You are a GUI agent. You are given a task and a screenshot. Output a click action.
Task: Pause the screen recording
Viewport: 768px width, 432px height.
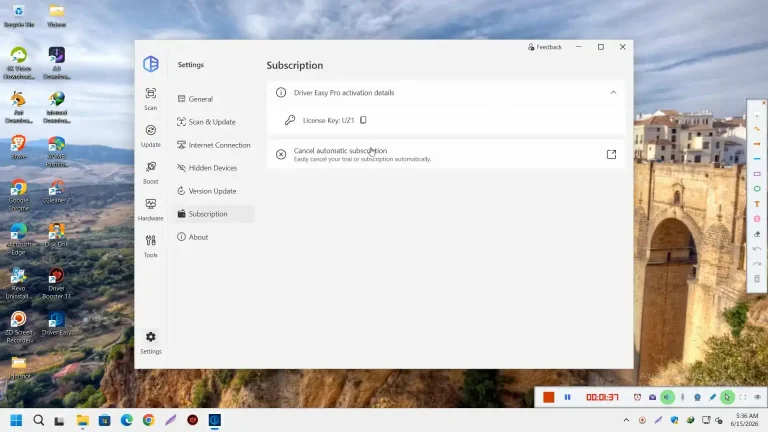click(567, 397)
